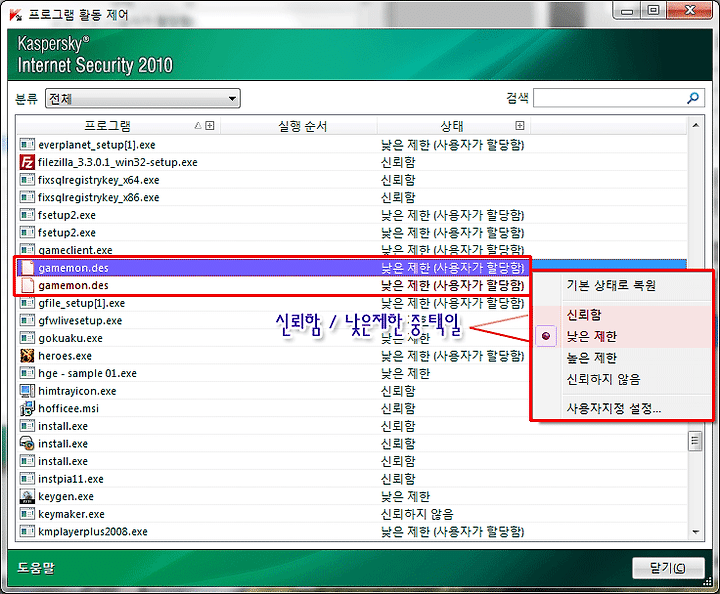Screen dimensions: 720x594
Task: Expand the 프로그램 column plus button
Action: pos(210,125)
